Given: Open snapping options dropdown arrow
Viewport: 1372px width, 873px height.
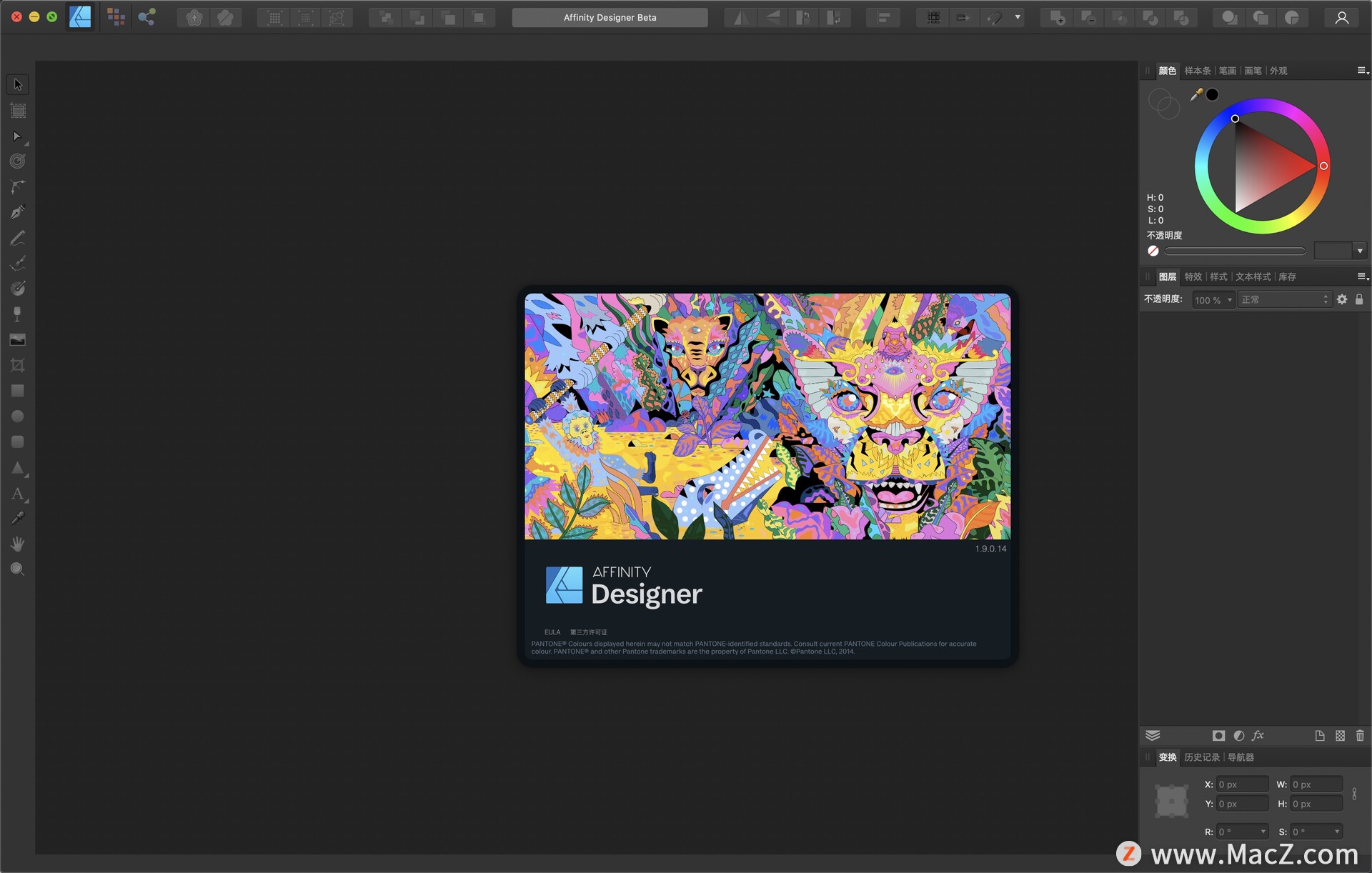Looking at the screenshot, I should tap(1018, 18).
